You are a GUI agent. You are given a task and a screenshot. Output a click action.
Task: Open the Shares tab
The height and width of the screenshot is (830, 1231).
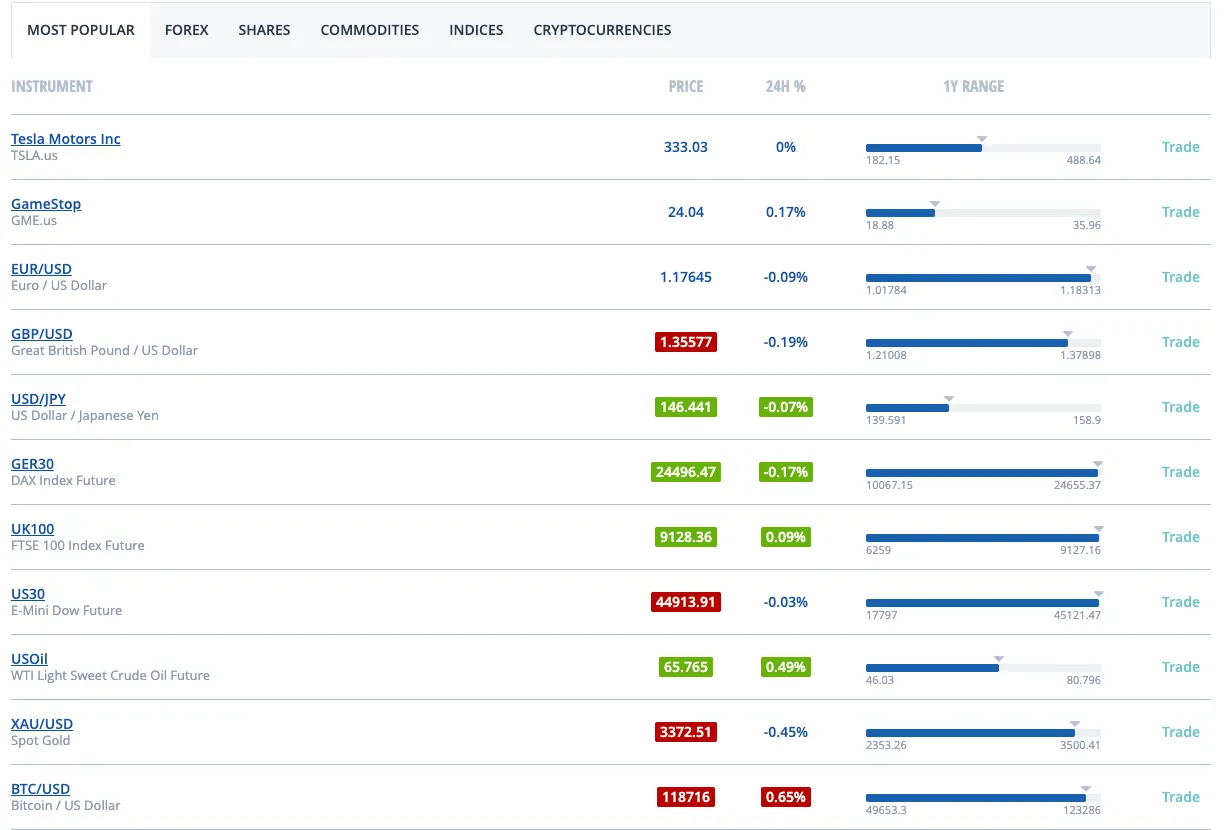[x=264, y=30]
